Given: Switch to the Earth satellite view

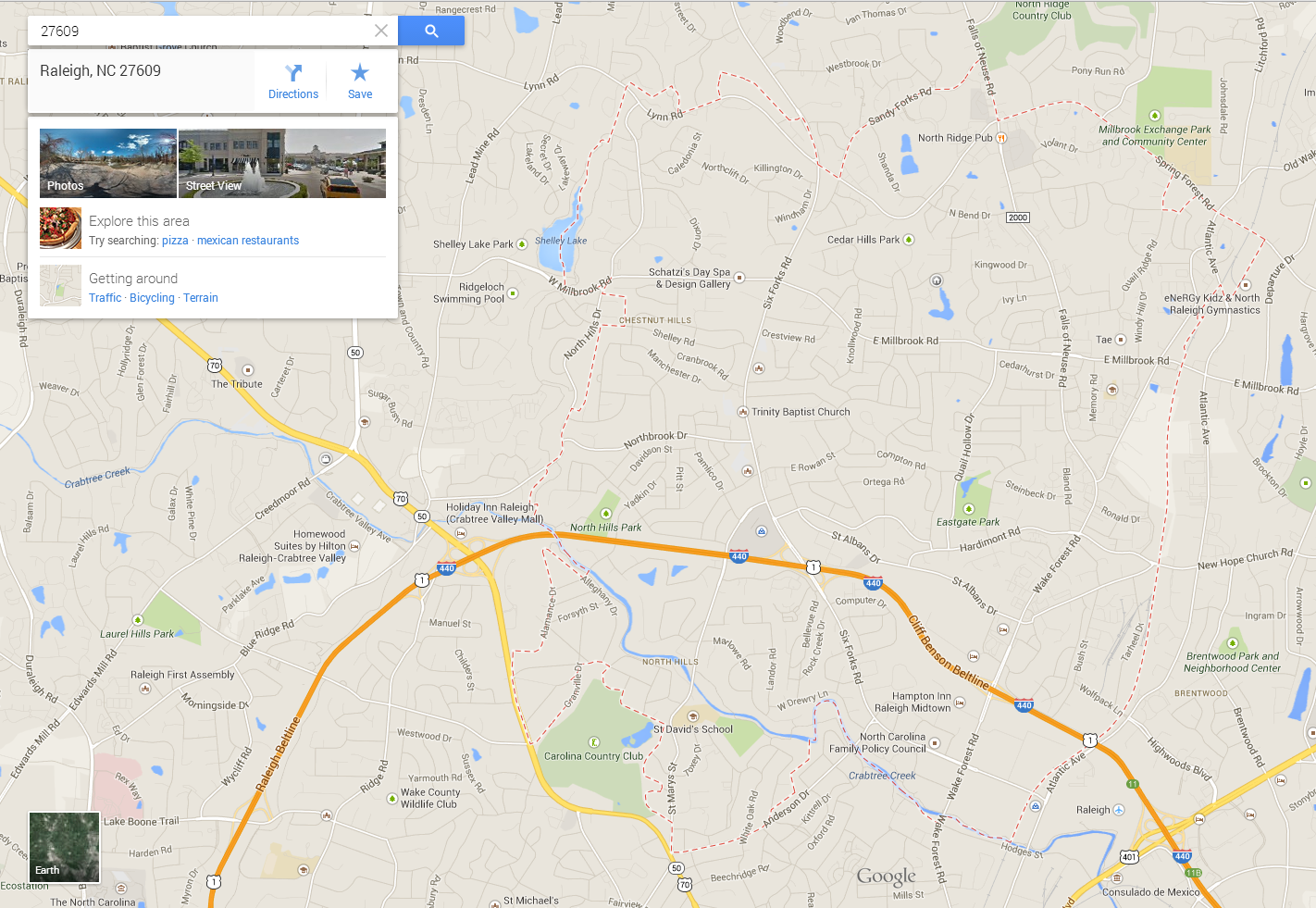Looking at the screenshot, I should click(64, 847).
